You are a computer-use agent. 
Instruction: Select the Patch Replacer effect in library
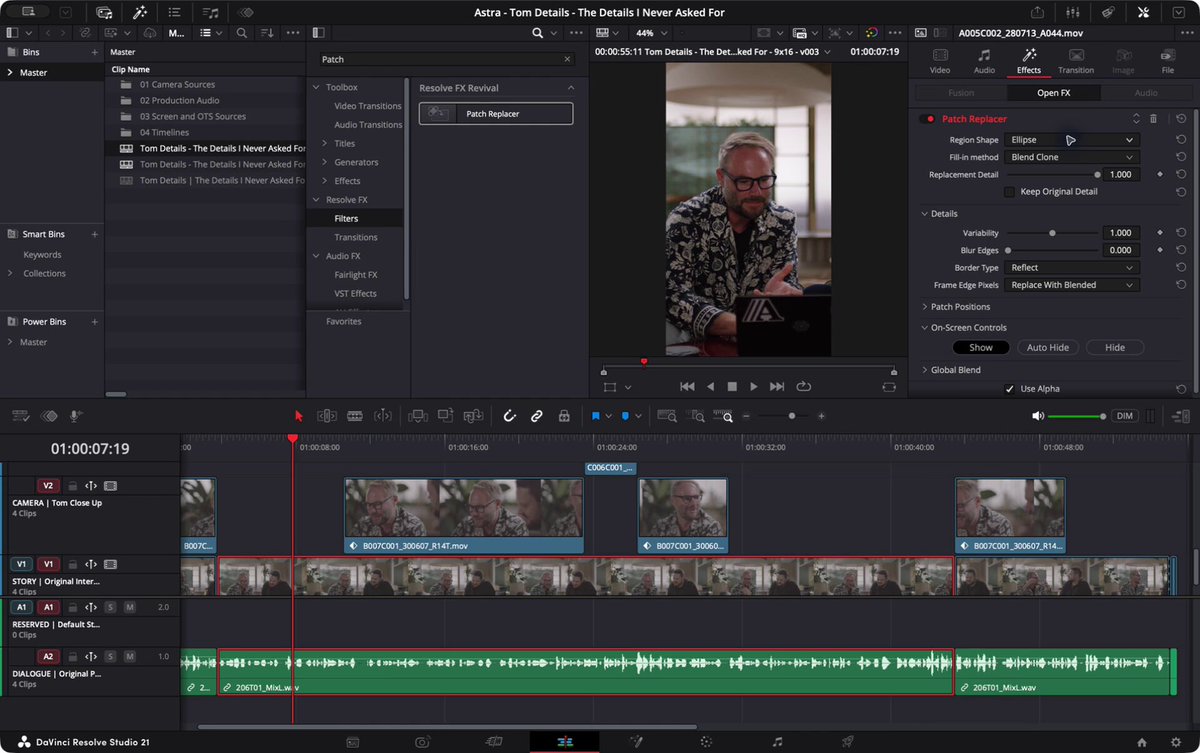[x=496, y=114]
